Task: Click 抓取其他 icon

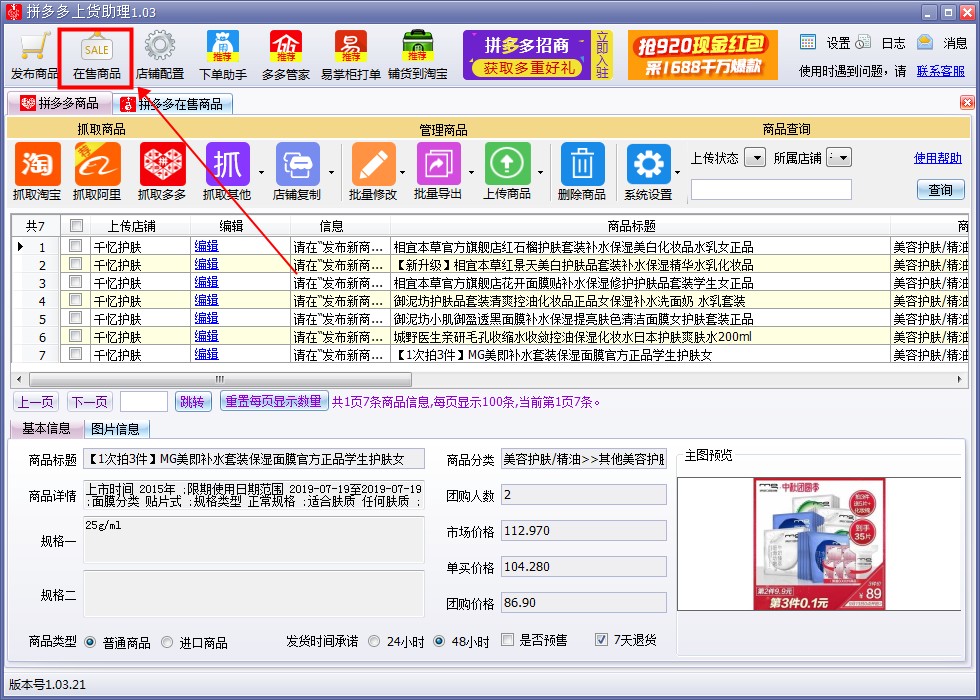Action: pos(227,171)
